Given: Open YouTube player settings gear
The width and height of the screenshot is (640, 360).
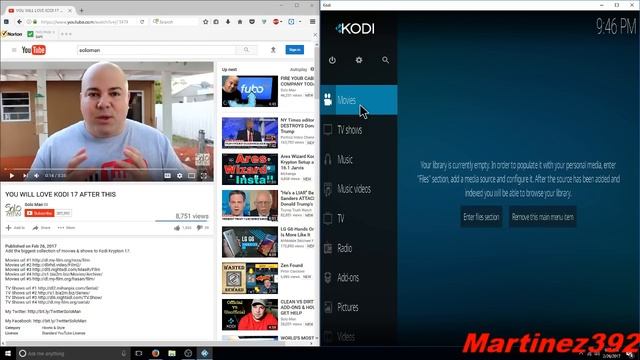Looking at the screenshot, I should [180, 176].
